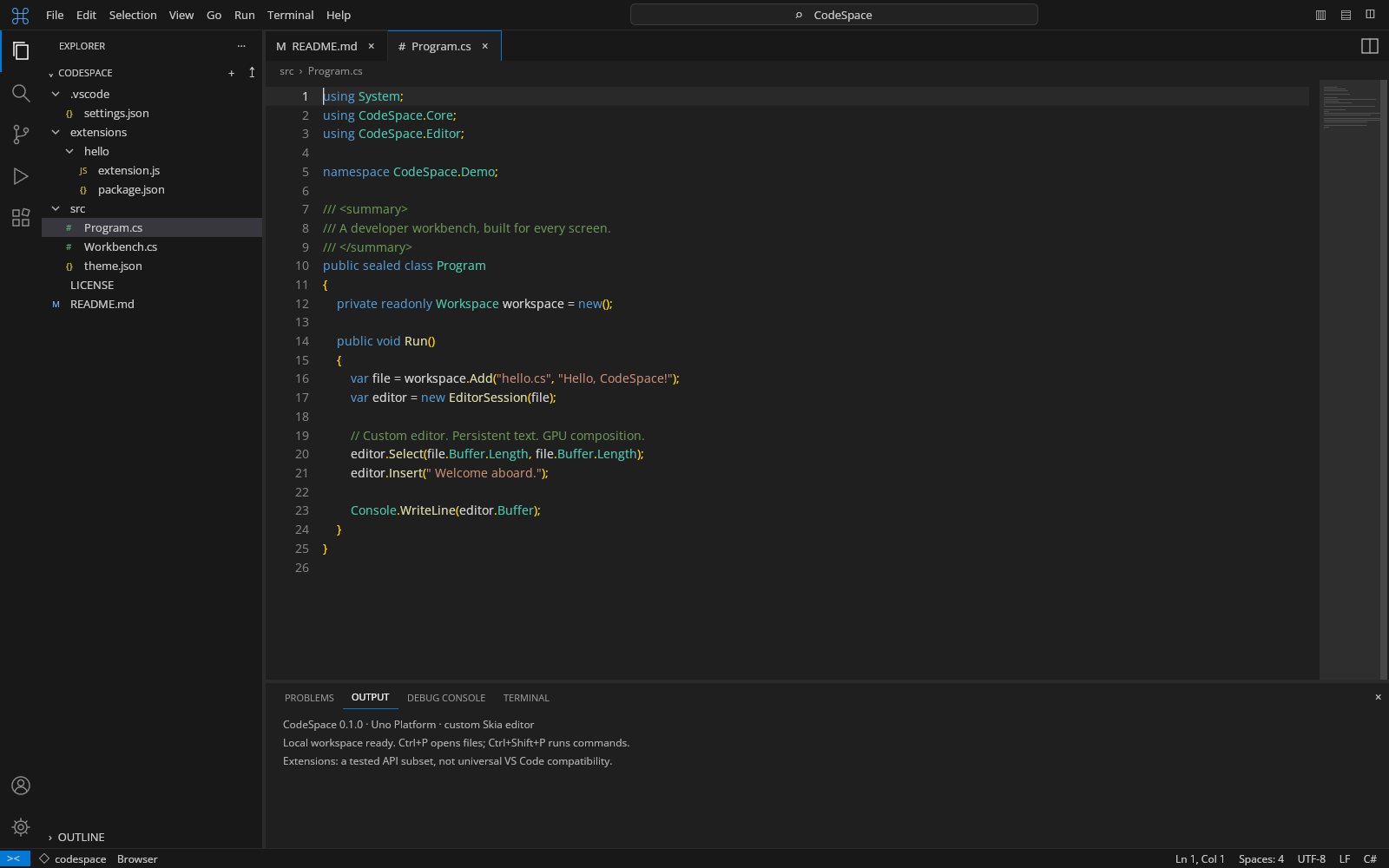The width and height of the screenshot is (1389, 868).
Task: Open README.md in the explorer tree
Action: (152, 304)
